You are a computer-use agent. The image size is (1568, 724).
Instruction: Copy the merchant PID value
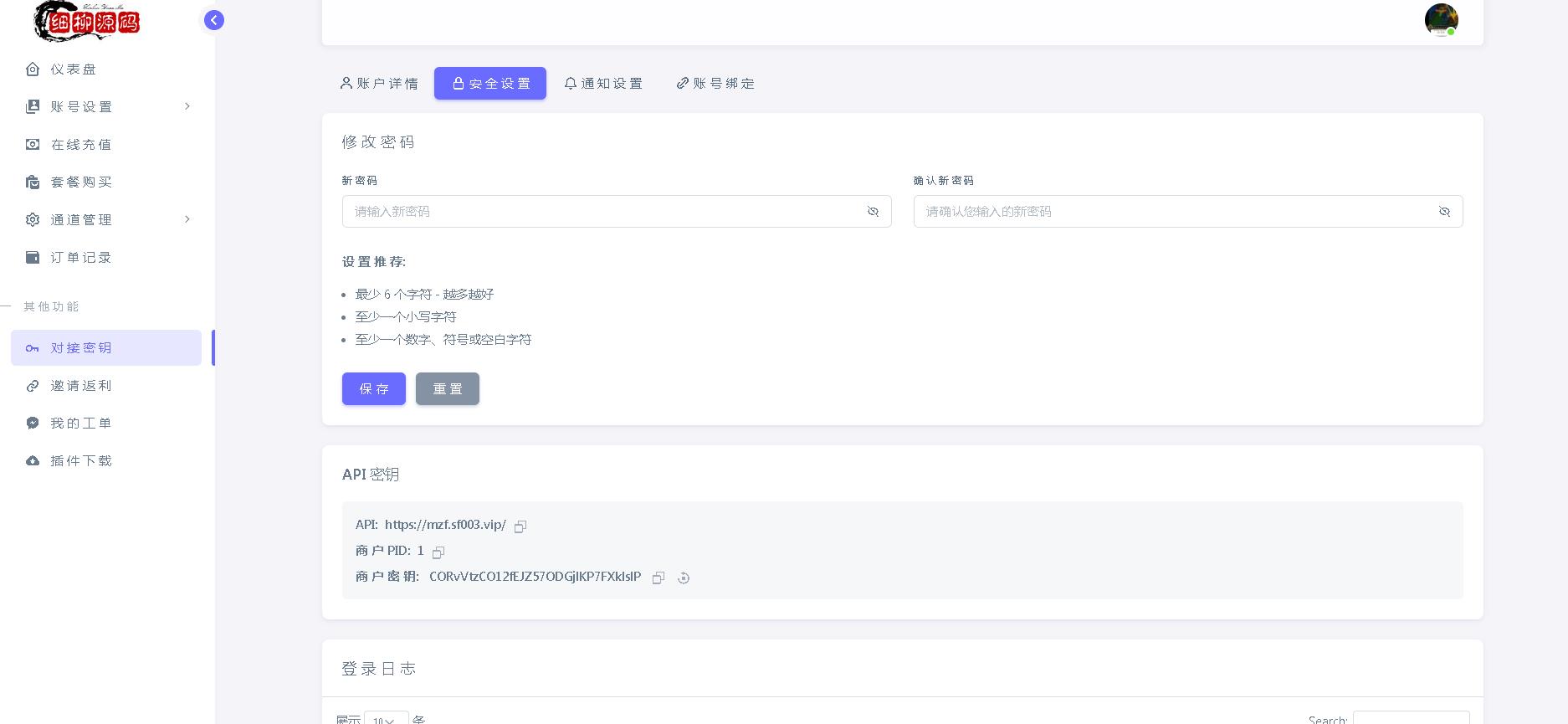[x=438, y=552]
